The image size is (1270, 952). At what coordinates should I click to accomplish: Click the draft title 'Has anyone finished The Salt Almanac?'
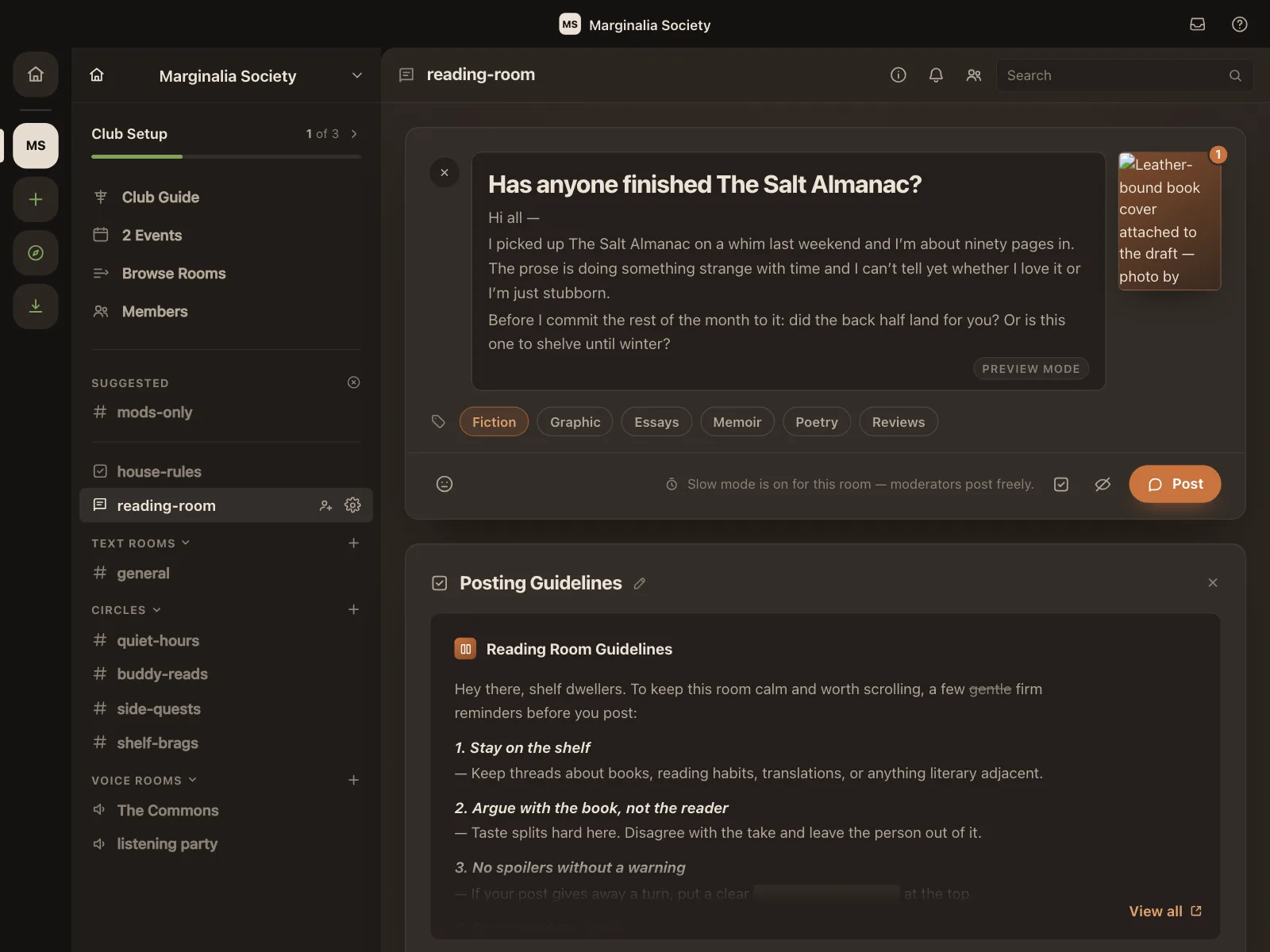coord(705,184)
